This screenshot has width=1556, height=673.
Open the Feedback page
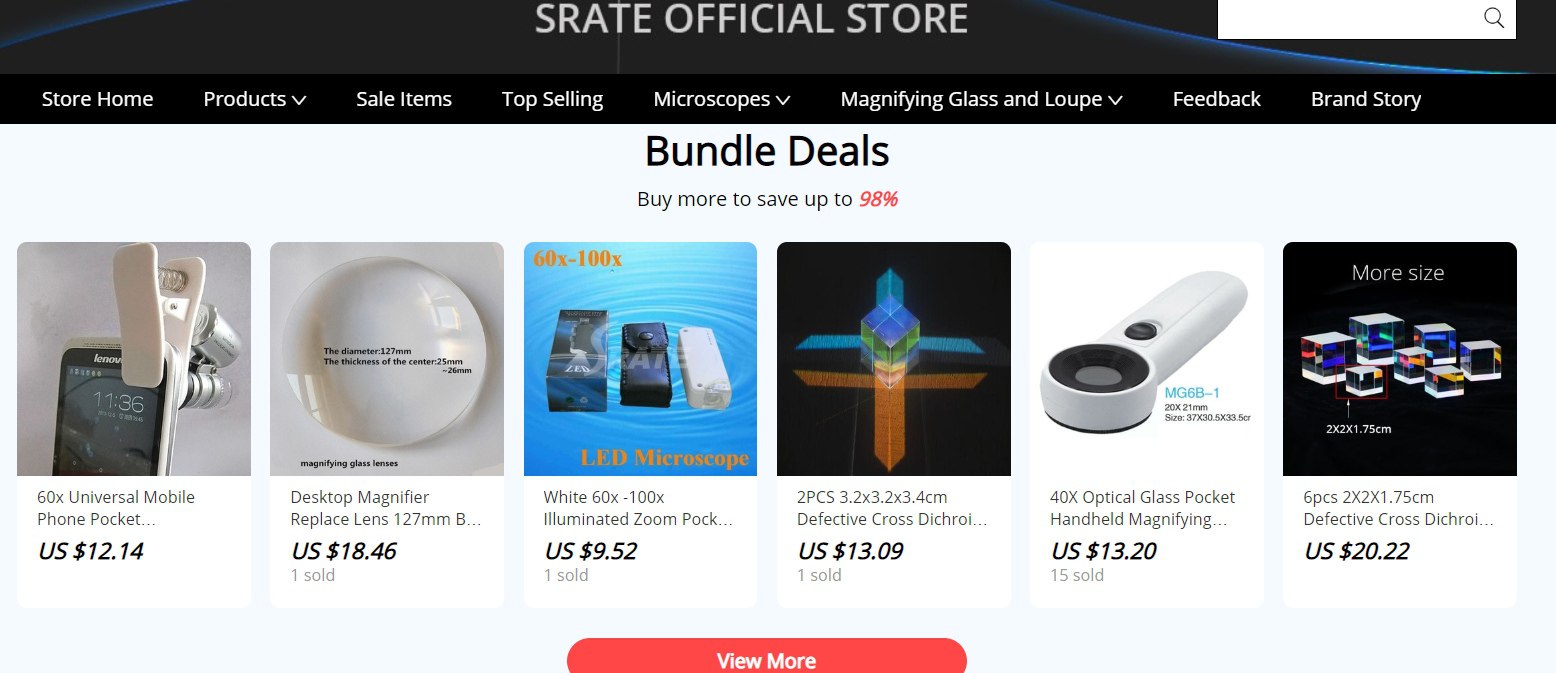point(1216,99)
